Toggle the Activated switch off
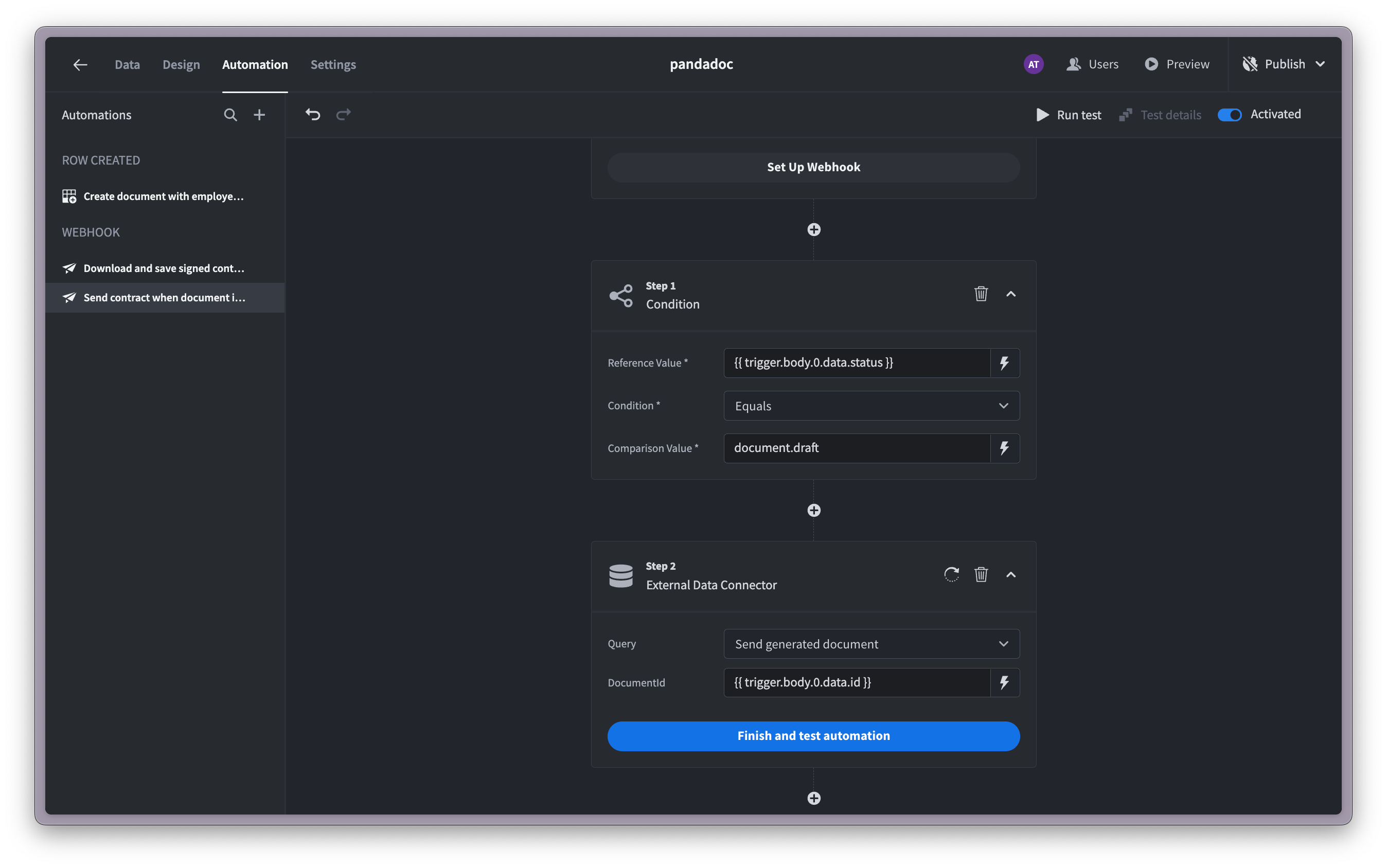The height and width of the screenshot is (868, 1387). click(x=1230, y=115)
